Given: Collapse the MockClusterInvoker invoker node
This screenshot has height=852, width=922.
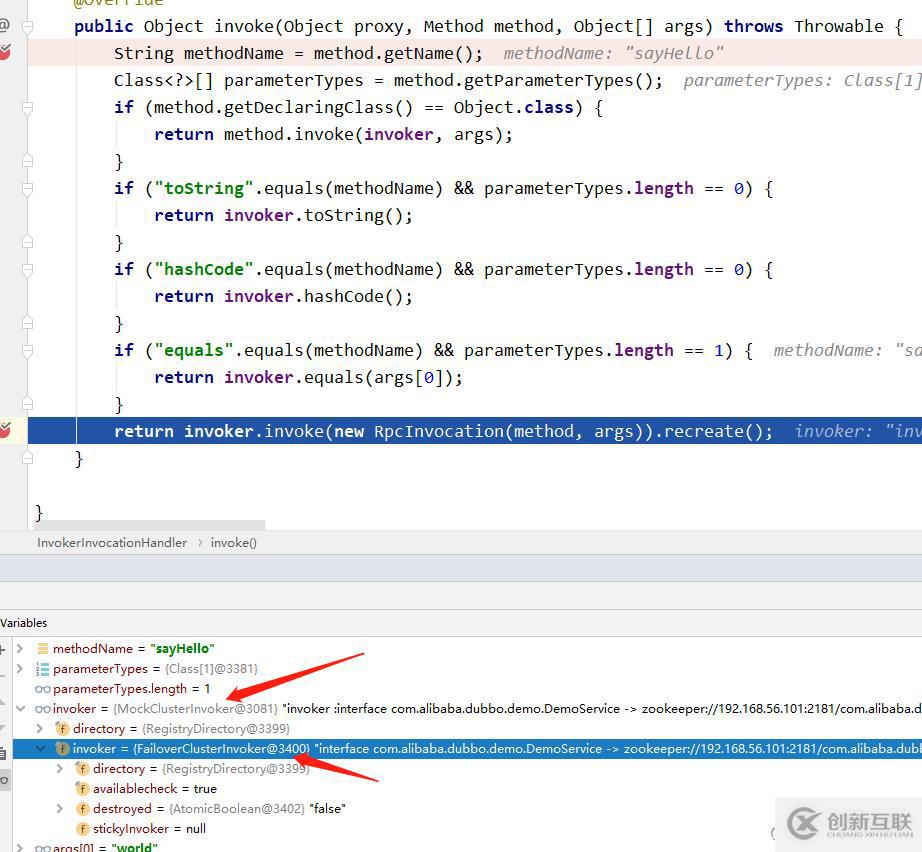Looking at the screenshot, I should click(x=20, y=708).
